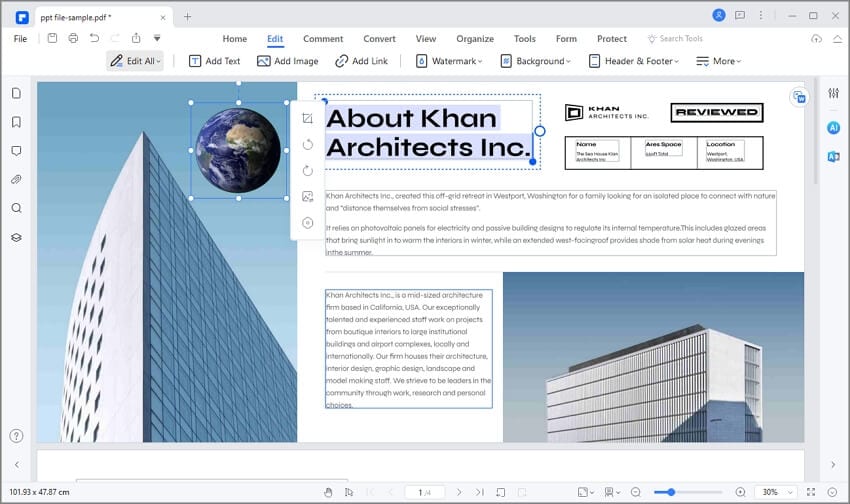
Task: Click the save icon in the quick toolbar
Action: point(52,38)
